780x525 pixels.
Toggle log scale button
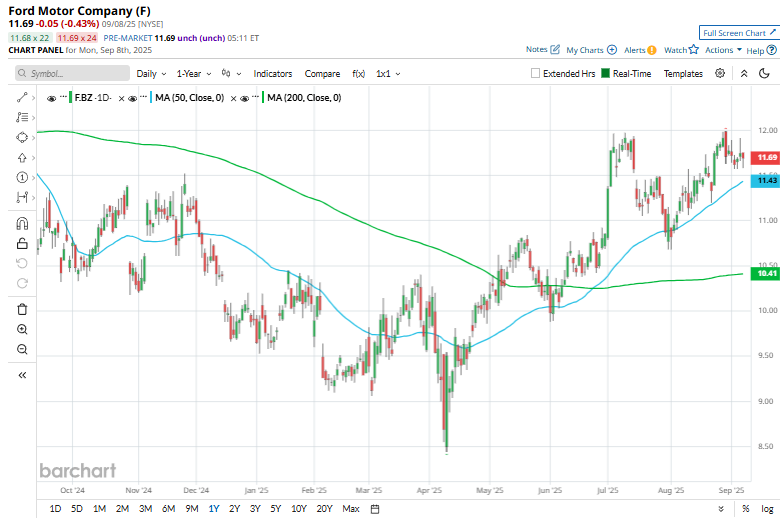coord(767,509)
